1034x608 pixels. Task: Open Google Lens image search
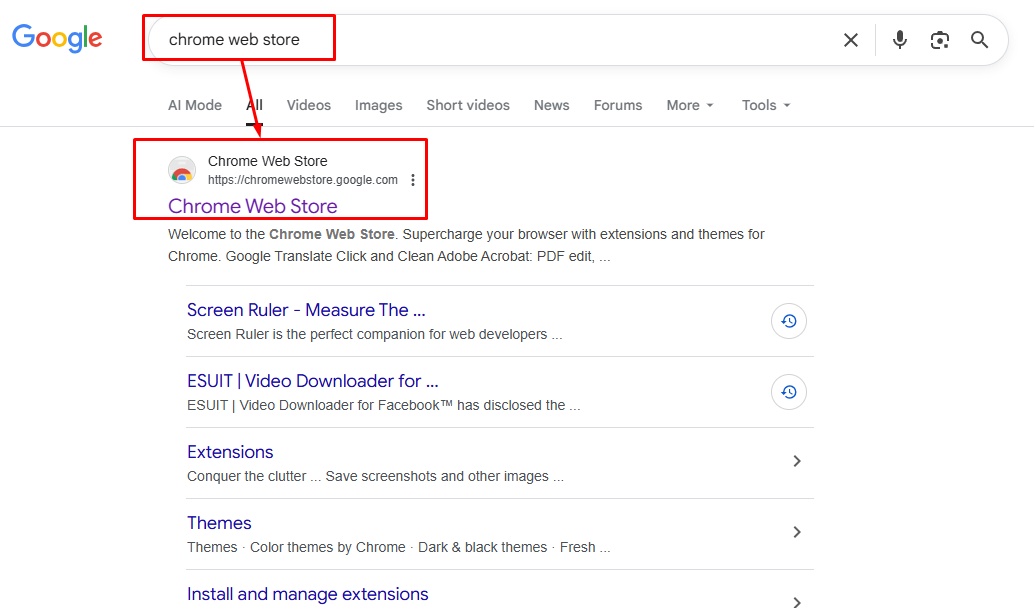pos(939,40)
